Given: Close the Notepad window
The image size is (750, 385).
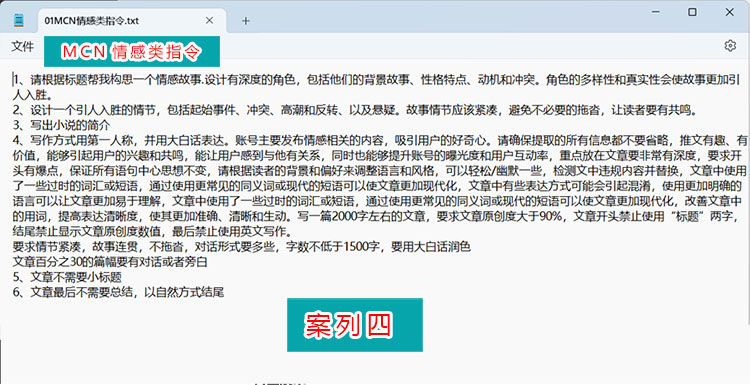Looking at the screenshot, I should point(729,12).
